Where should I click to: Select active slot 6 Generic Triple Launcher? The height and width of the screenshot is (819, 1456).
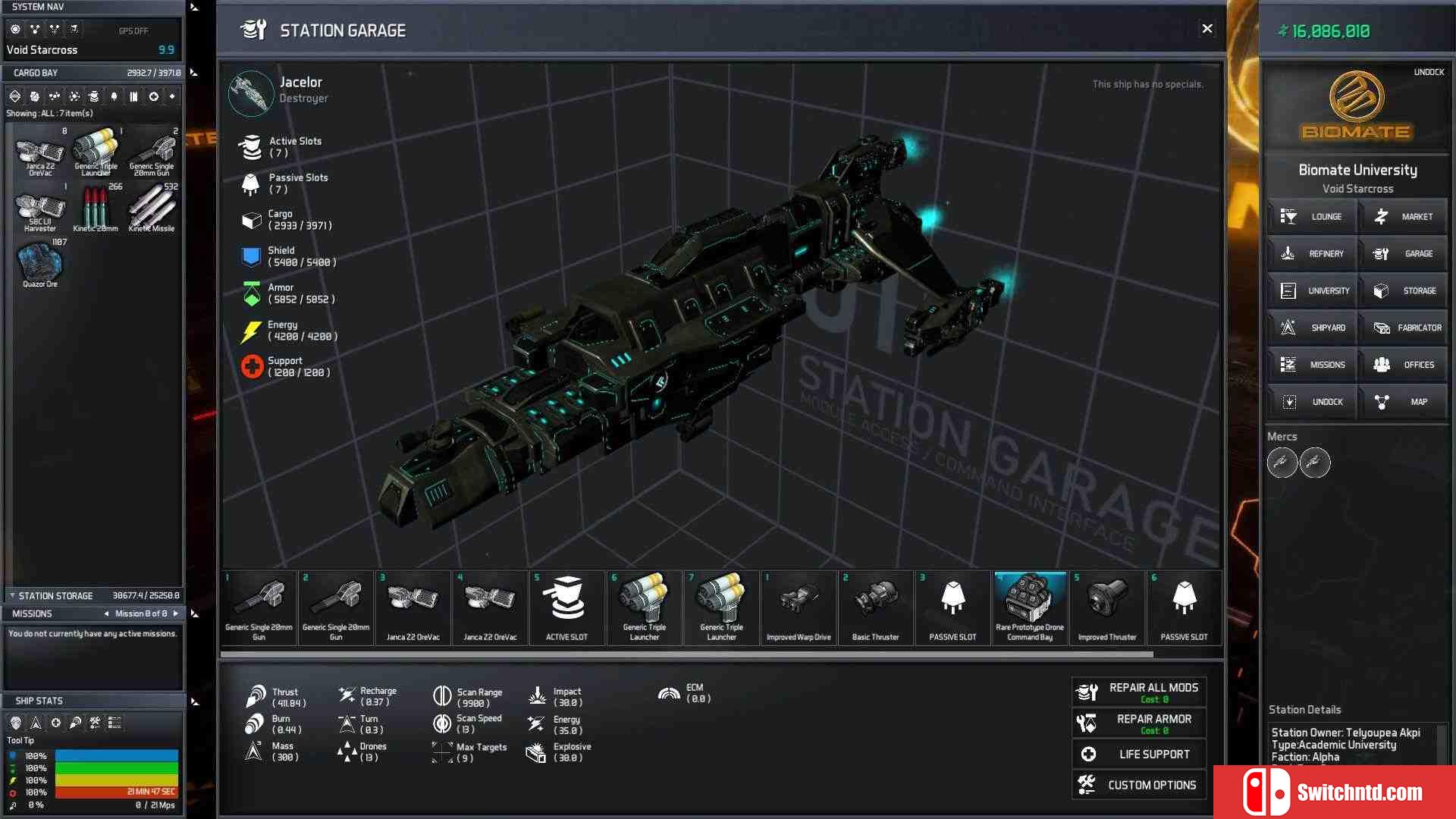tap(645, 607)
